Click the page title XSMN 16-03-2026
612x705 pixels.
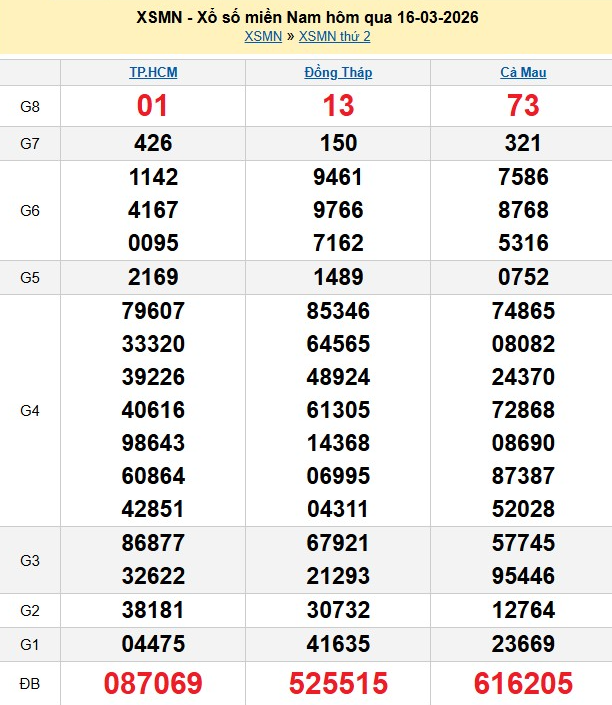(x=306, y=17)
